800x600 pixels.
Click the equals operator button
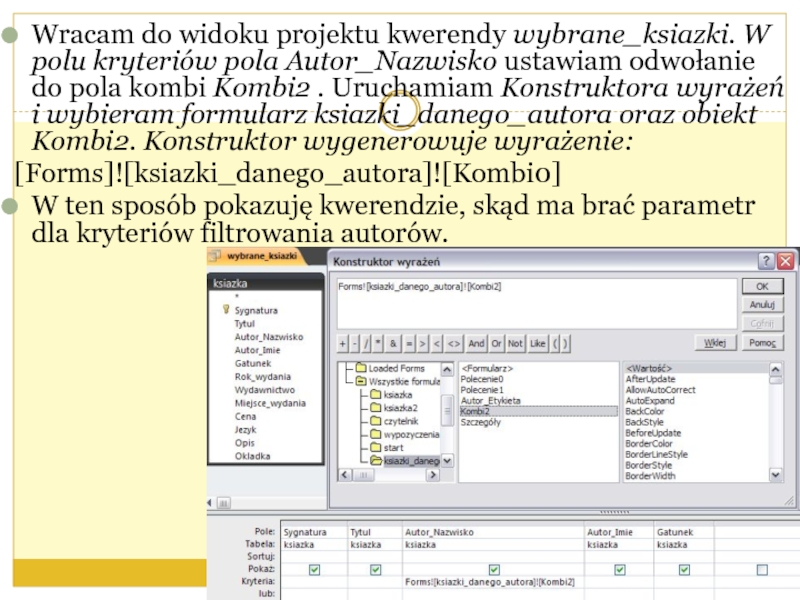point(409,343)
